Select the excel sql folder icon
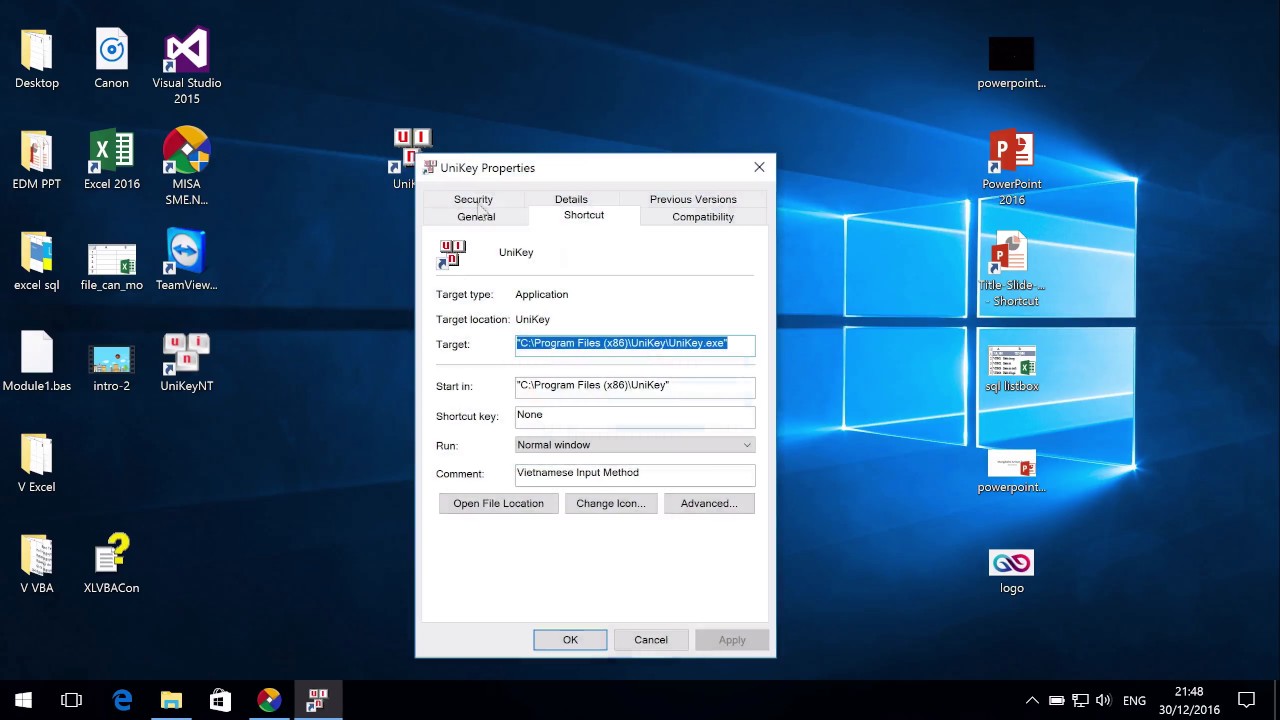Screen dimensions: 1280x720 coord(37,262)
